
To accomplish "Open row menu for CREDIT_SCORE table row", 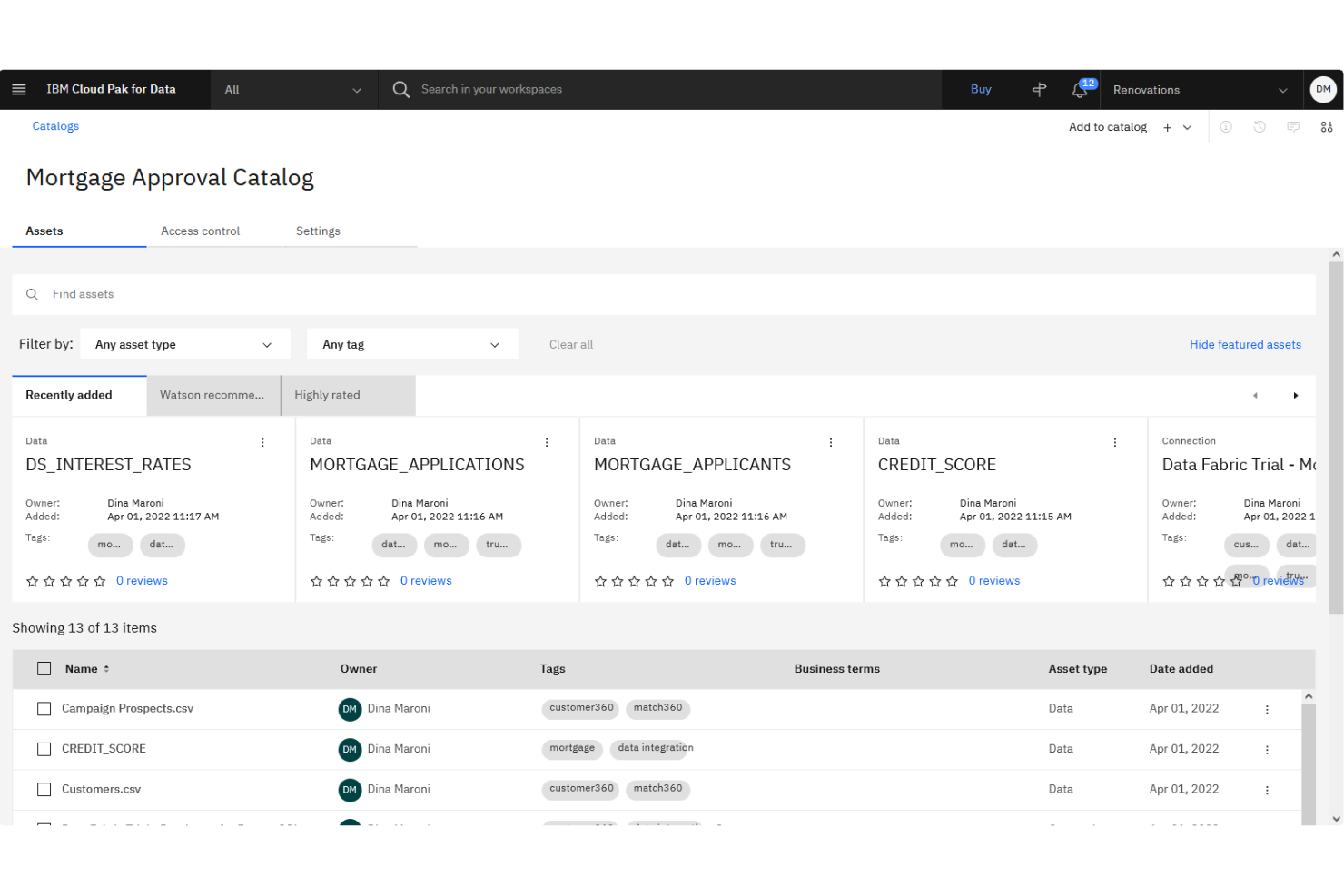I will click(x=1267, y=750).
